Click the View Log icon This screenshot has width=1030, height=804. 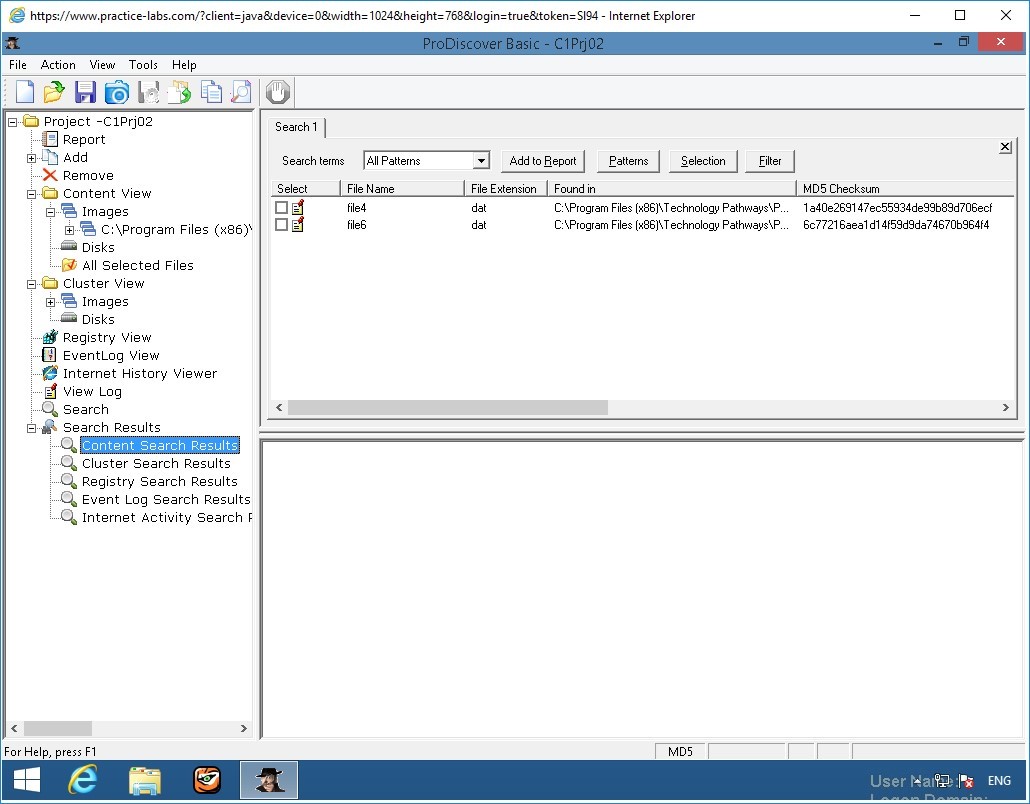point(50,391)
